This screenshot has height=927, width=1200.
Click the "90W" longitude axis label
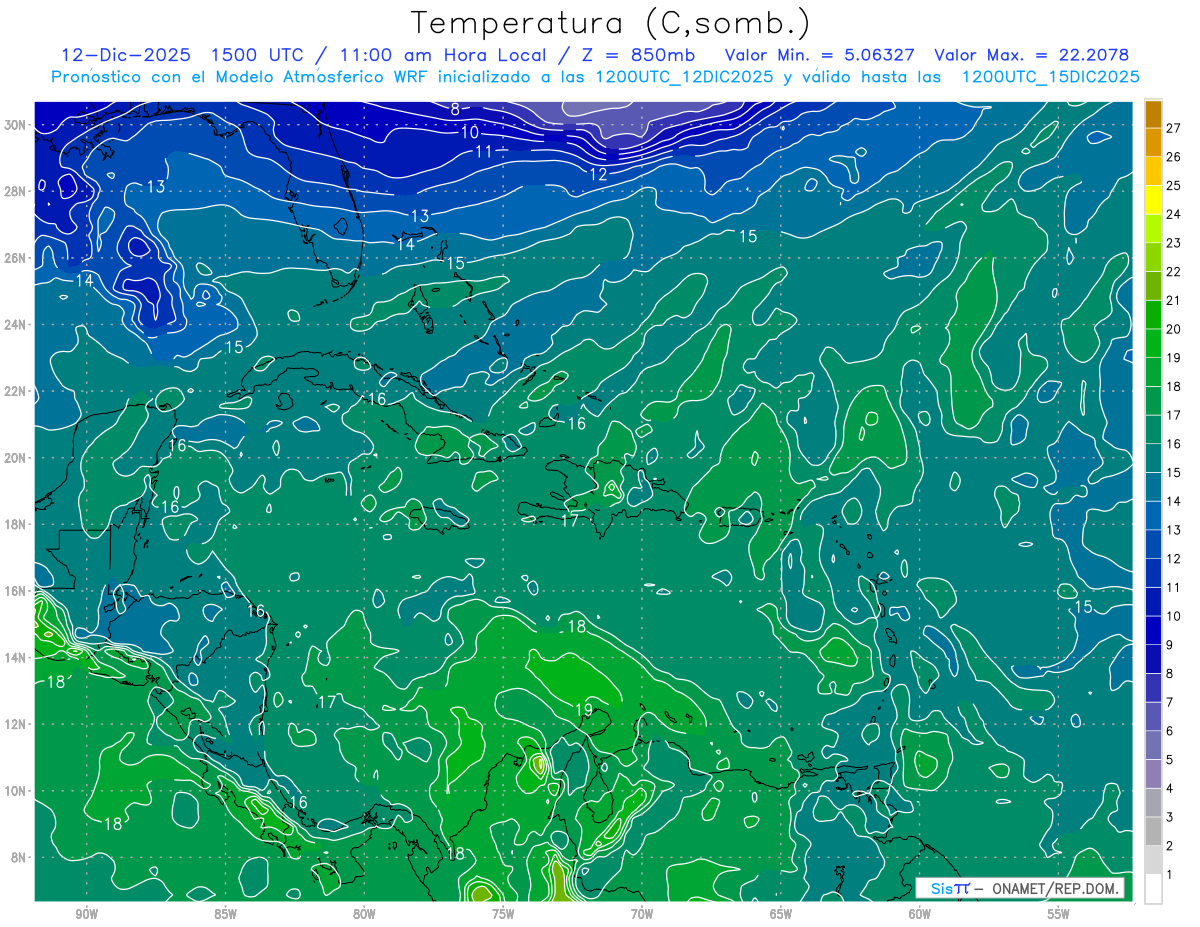[86, 914]
